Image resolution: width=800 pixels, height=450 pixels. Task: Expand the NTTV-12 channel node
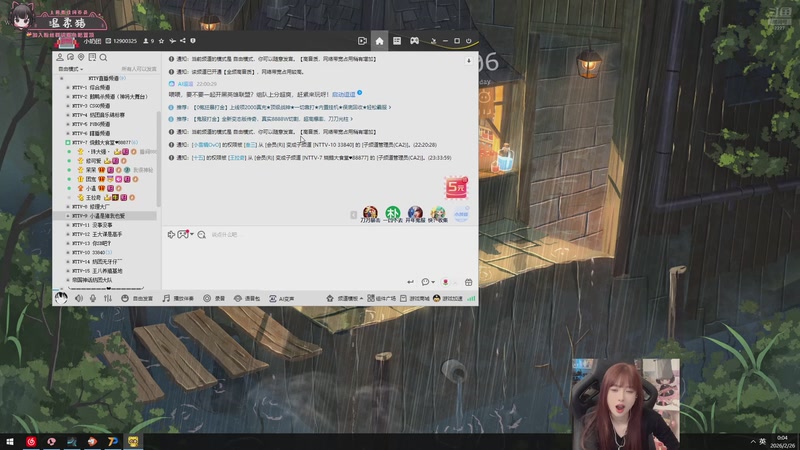point(68,234)
